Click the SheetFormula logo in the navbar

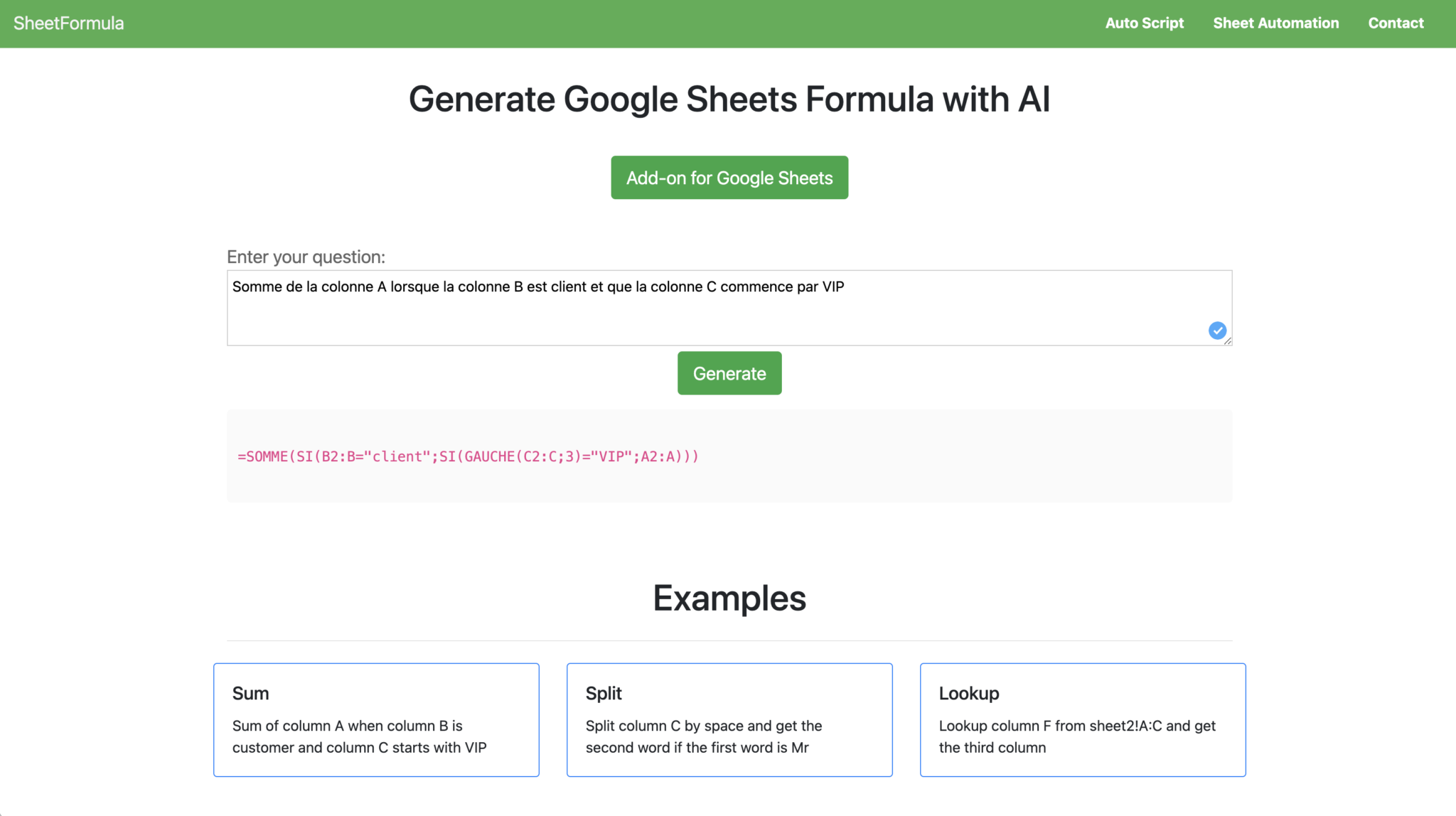[68, 23]
